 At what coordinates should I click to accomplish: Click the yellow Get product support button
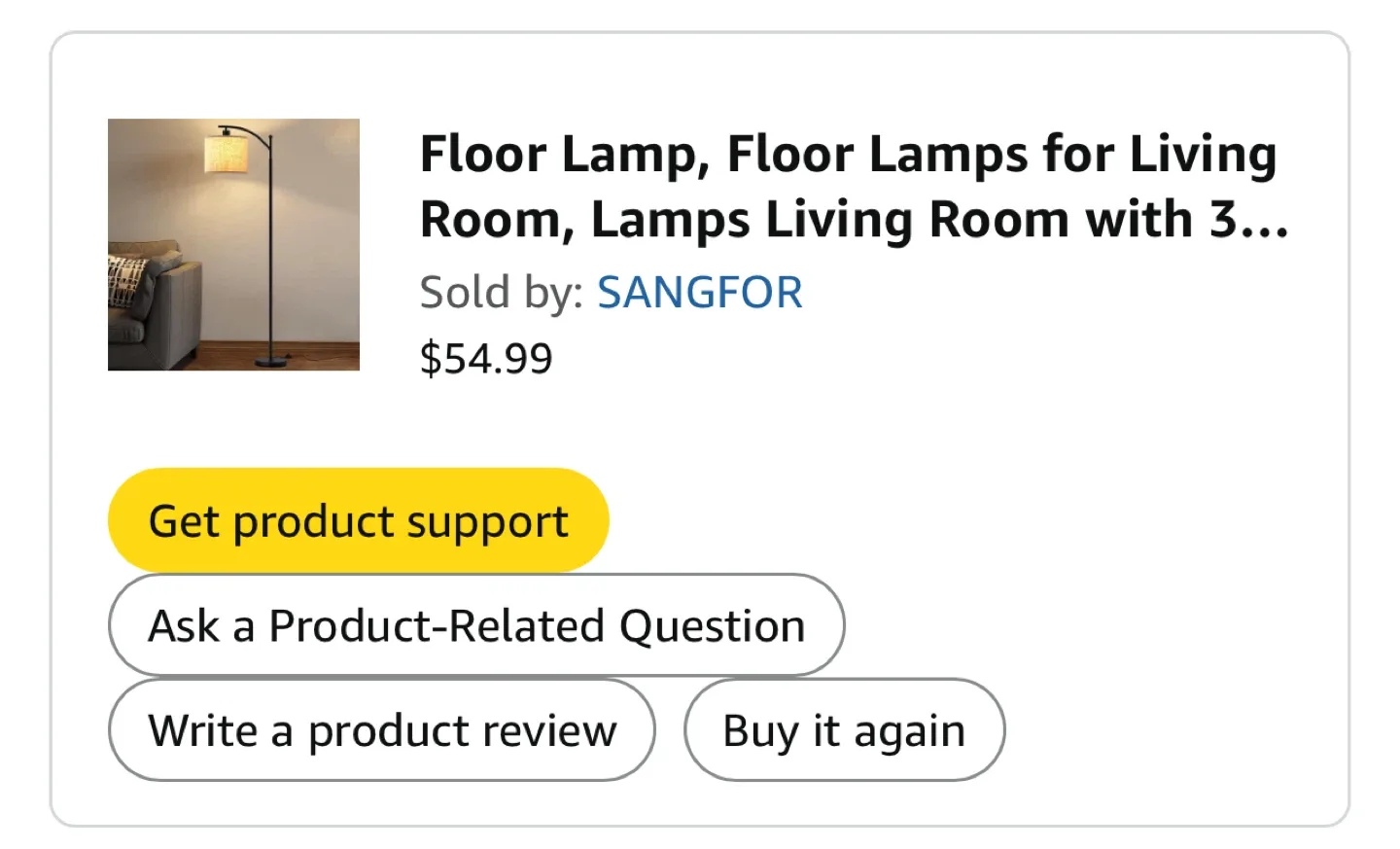[358, 521]
